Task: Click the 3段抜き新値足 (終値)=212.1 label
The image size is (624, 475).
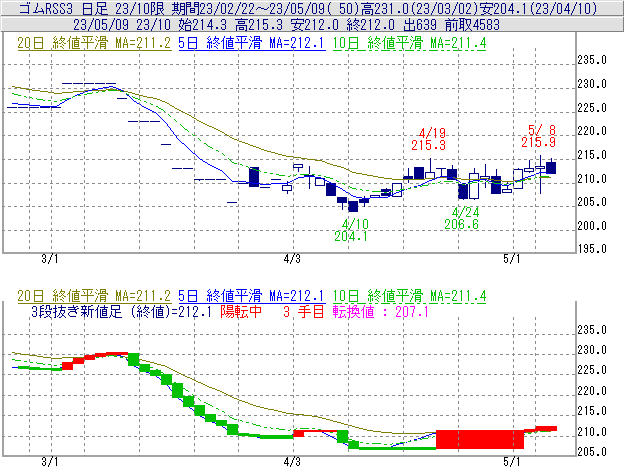Action: click(x=121, y=311)
